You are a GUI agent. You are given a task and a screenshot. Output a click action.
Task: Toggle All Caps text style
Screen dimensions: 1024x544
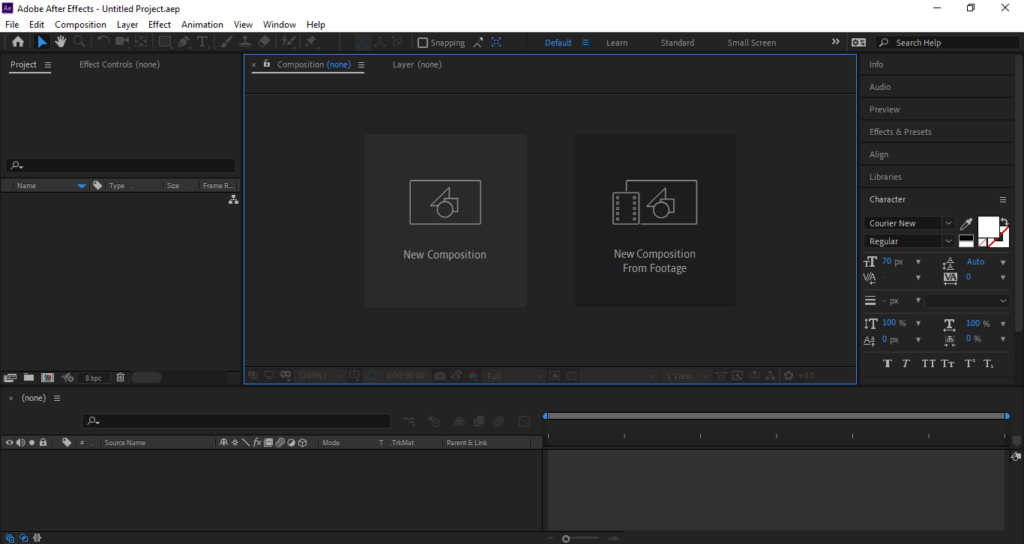coord(928,364)
